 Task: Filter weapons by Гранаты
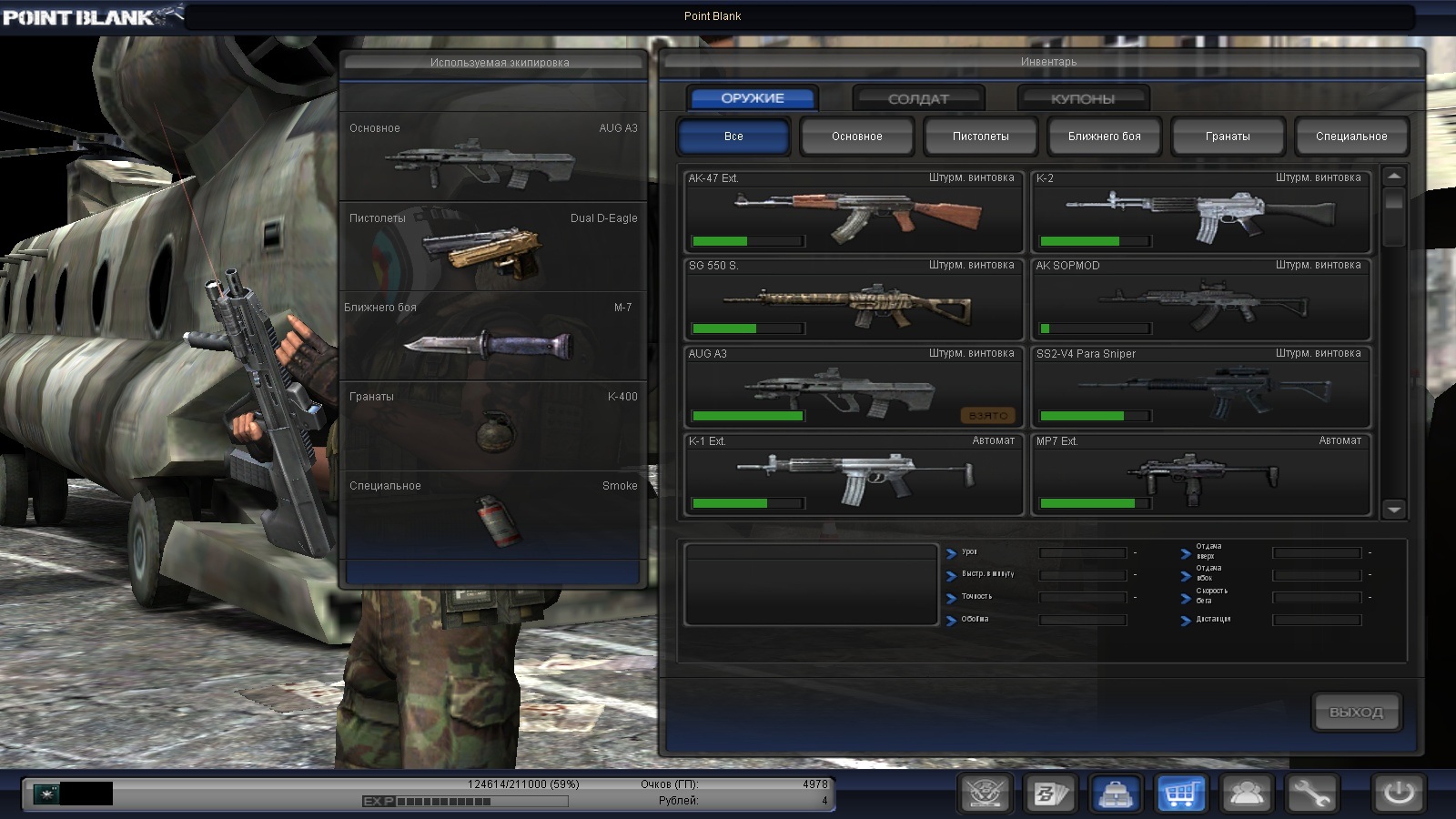1228,136
